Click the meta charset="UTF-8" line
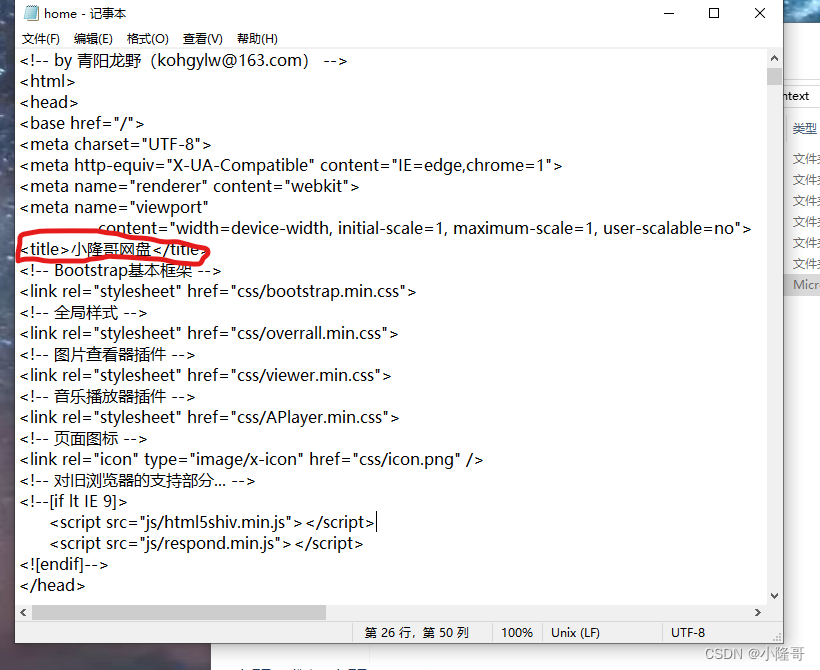 tap(116, 144)
